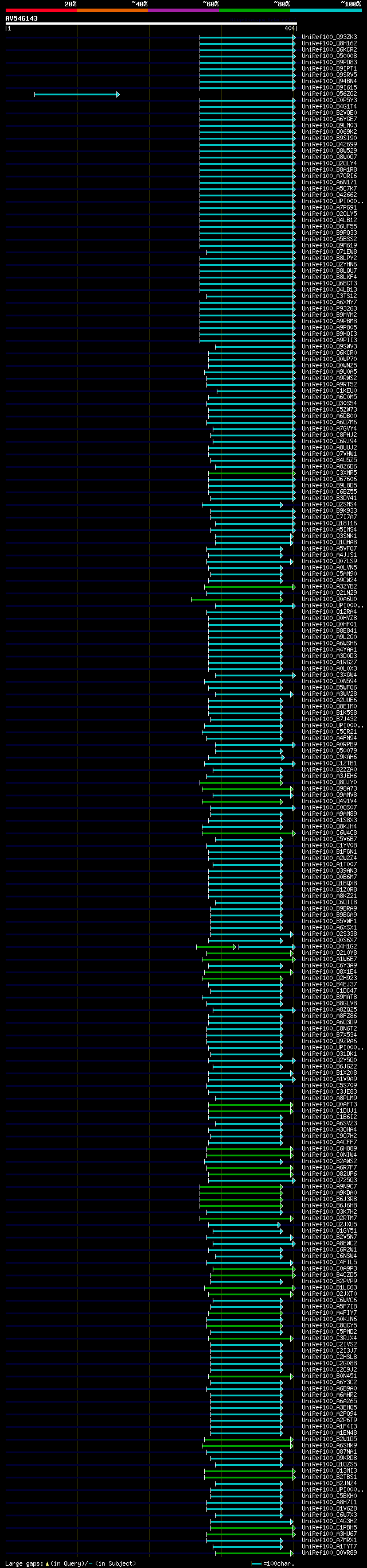Image resolution: width=367 pixels, height=1568 pixels.
Task: Click hit label UniRef100_Q2SMS4
Action: pos(329,505)
